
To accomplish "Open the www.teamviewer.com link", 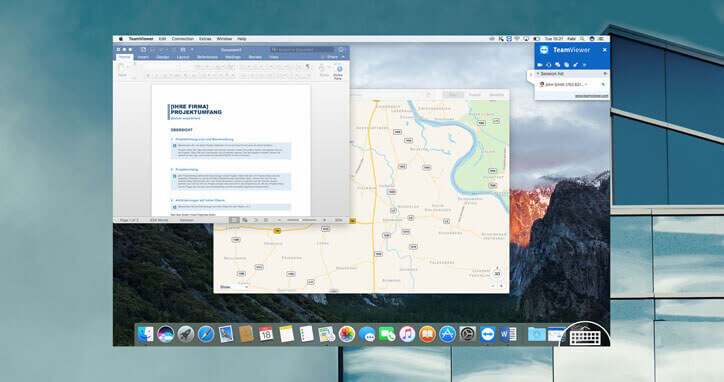I will click(591, 96).
